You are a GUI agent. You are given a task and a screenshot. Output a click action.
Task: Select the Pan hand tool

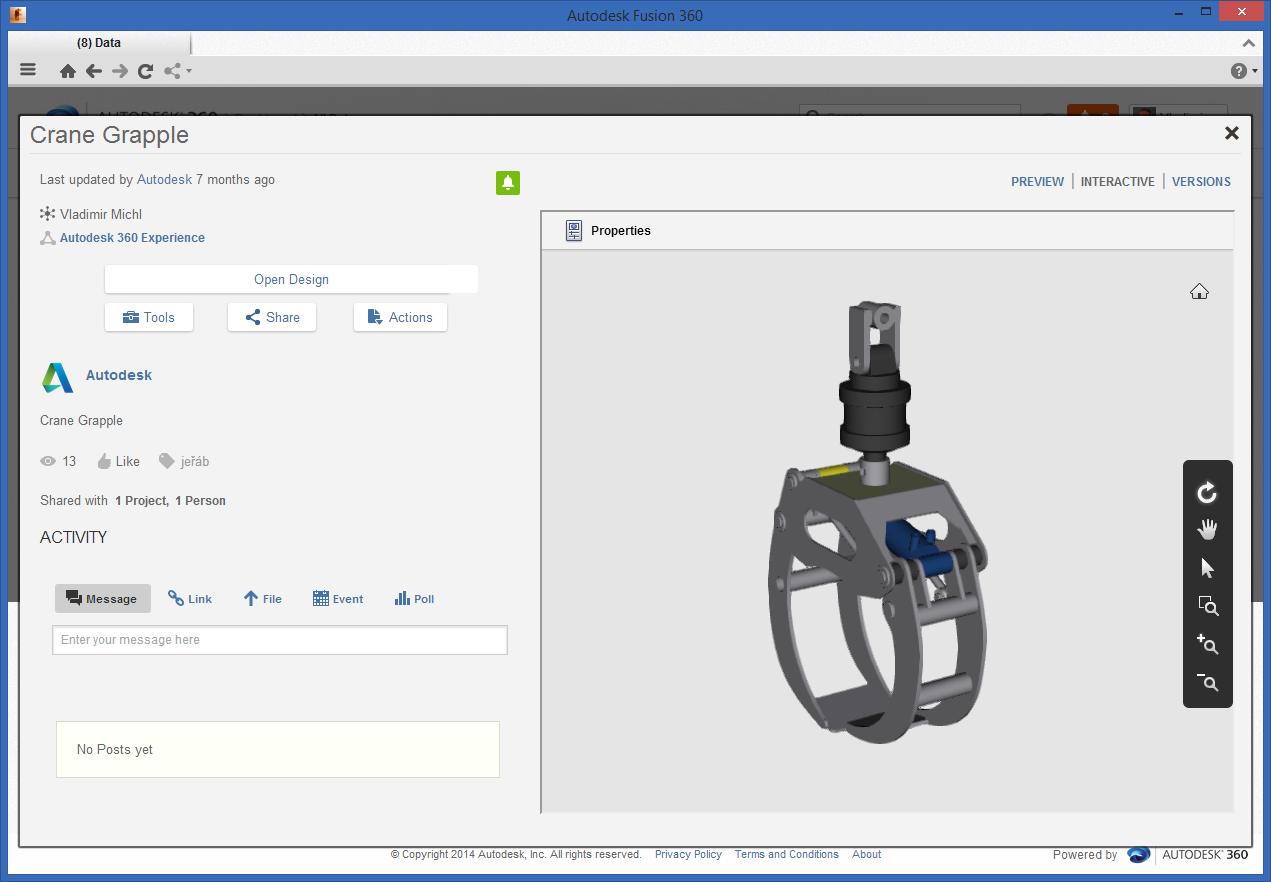1207,530
